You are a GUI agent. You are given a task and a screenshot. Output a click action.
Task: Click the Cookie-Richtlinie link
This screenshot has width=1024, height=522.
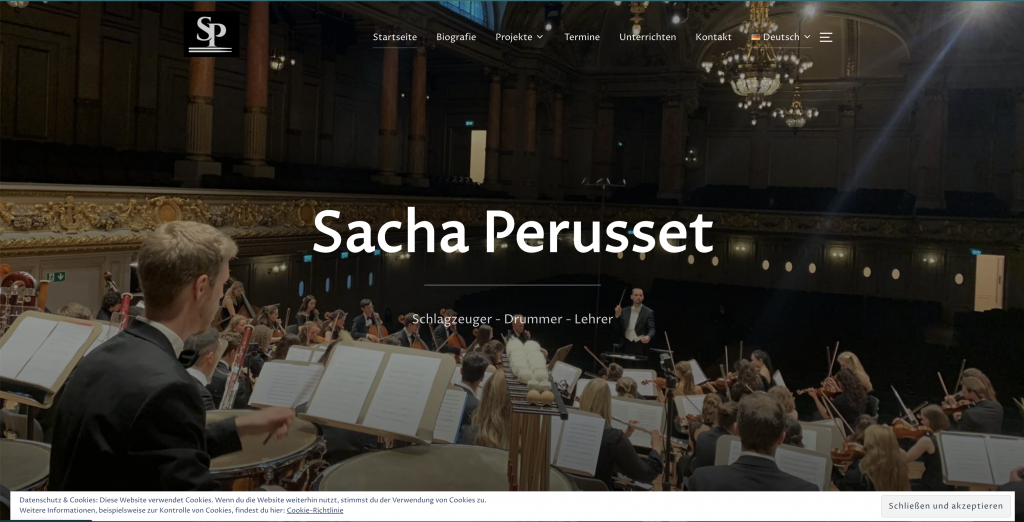click(x=315, y=510)
